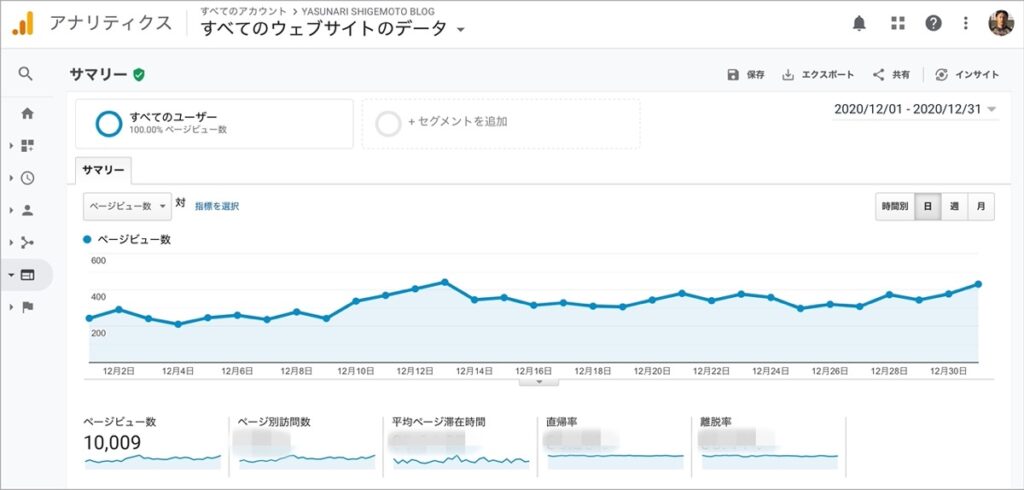Click the すべてのアカウント breadcrumb
The width and height of the screenshot is (1024, 490).
tap(243, 11)
